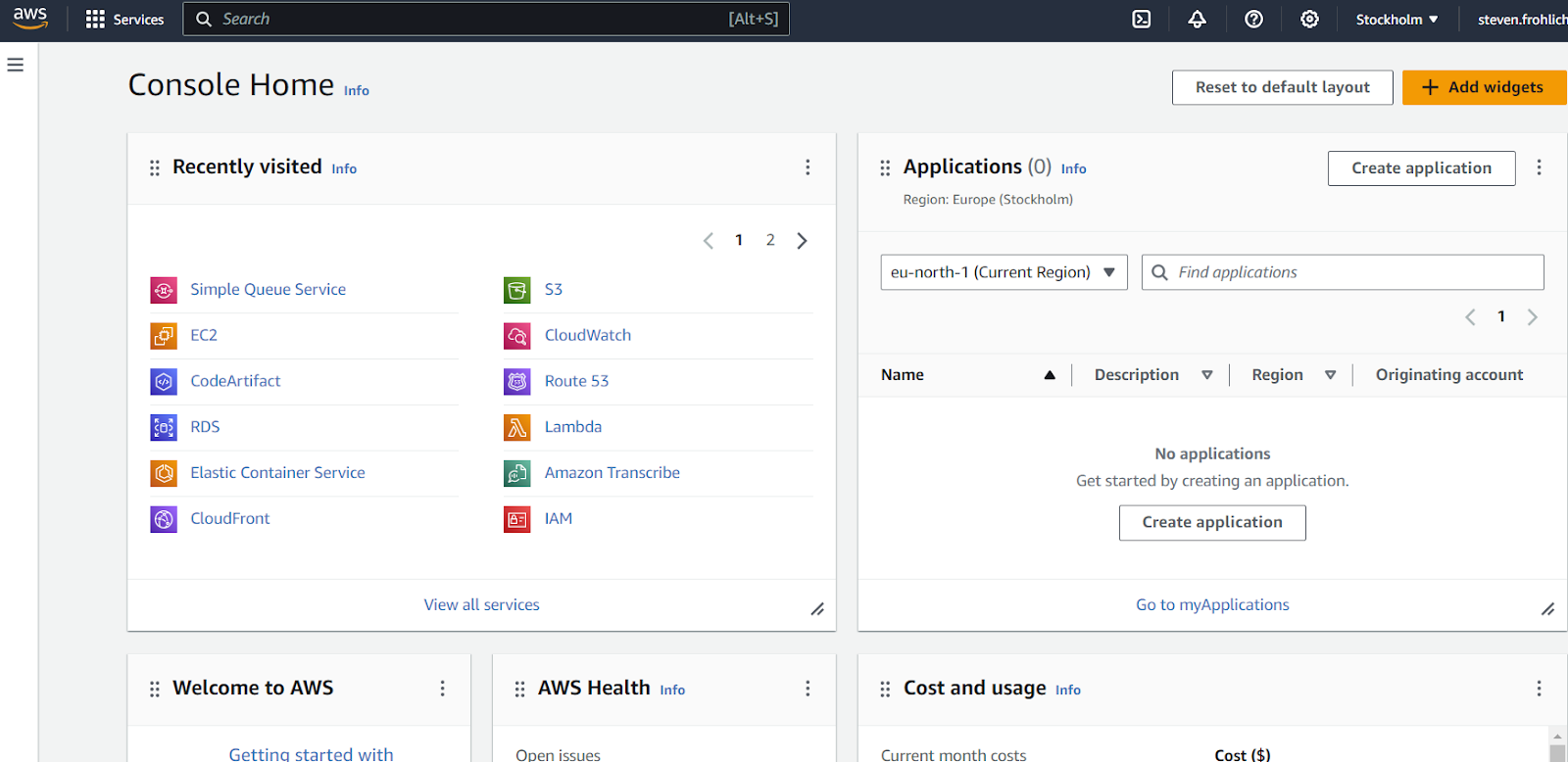The width and height of the screenshot is (1568, 762).
Task: Click the Simple Queue Service icon
Action: [164, 290]
